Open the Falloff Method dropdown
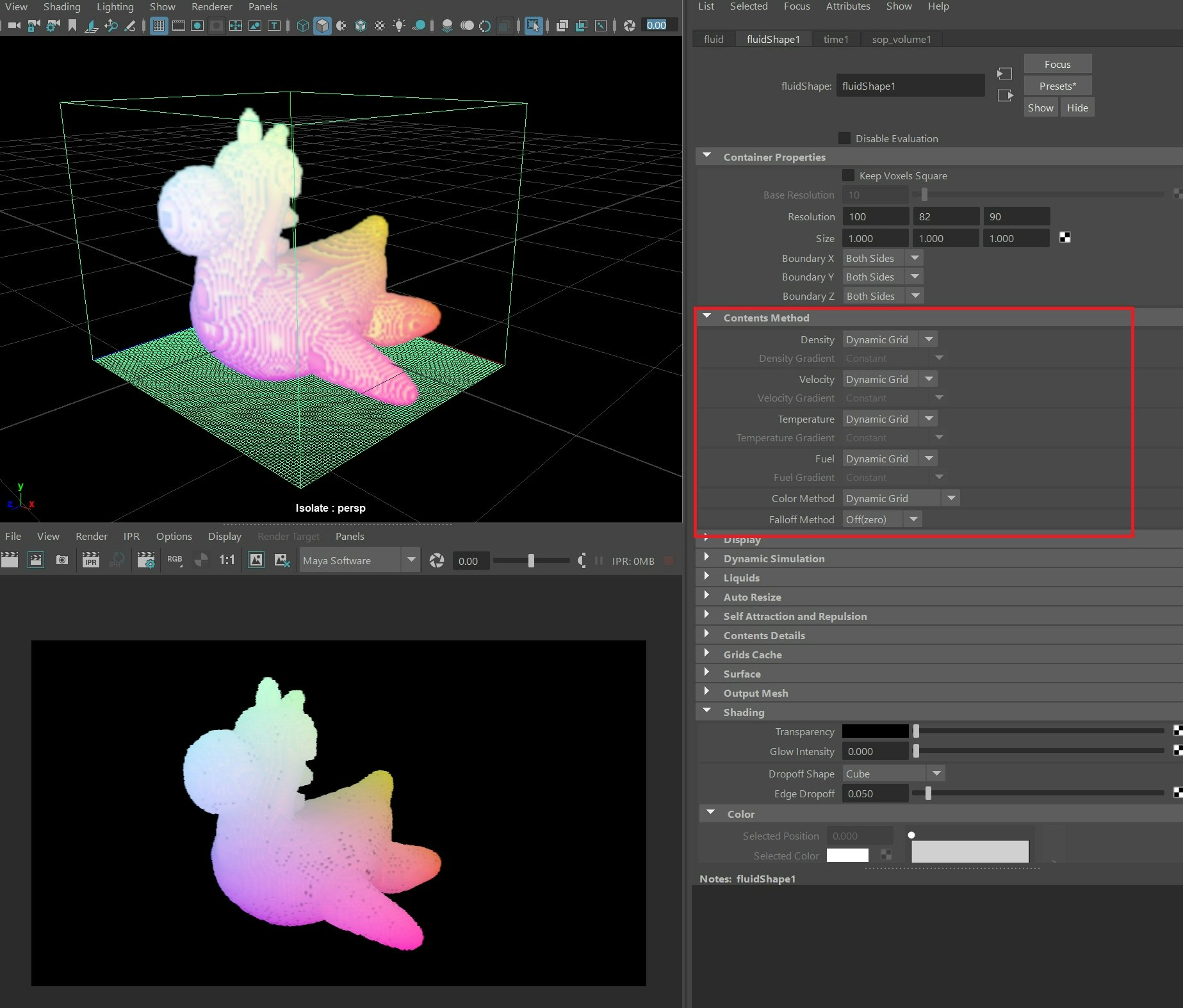Screen dimensions: 1183x1008 point(882,519)
